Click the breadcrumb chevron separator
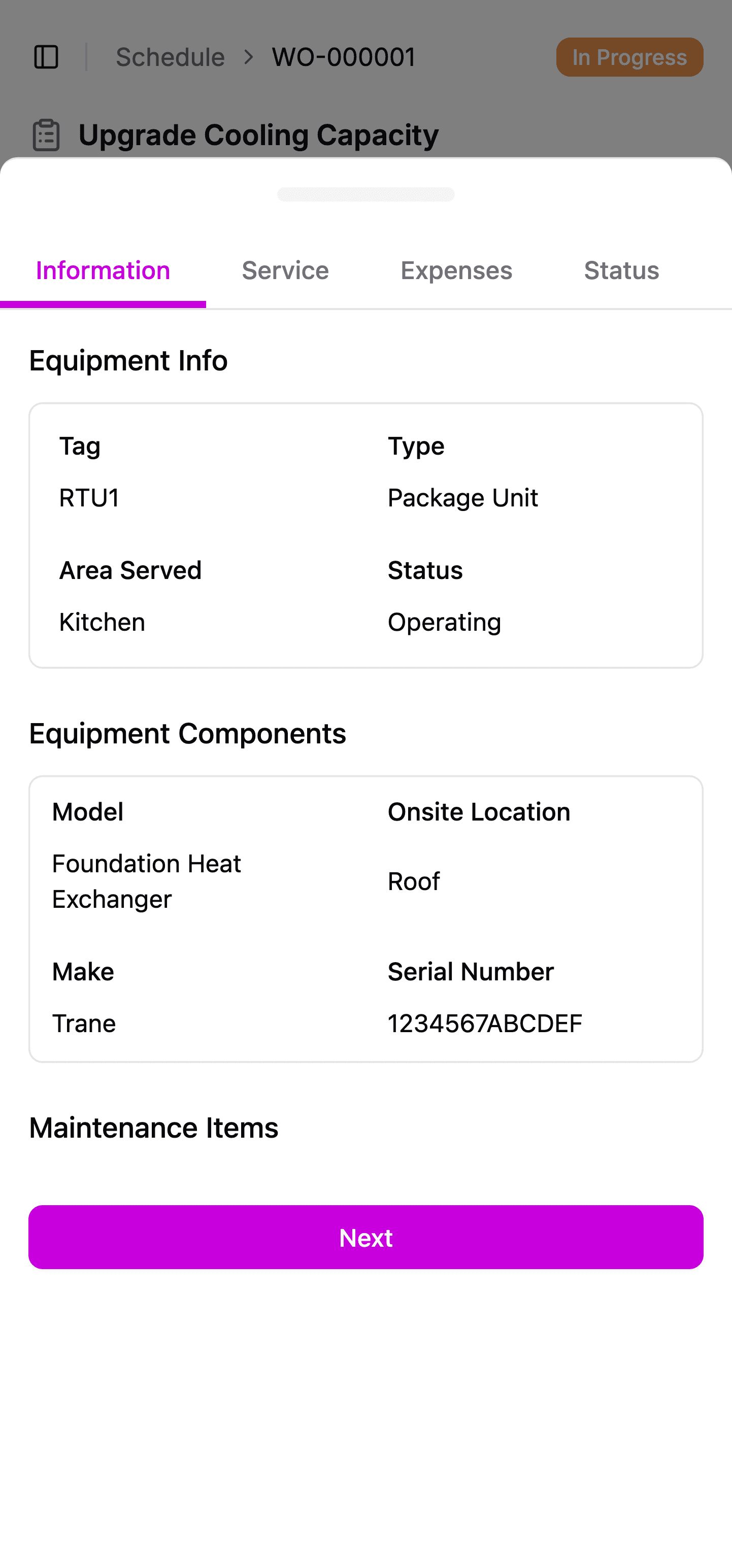 click(x=248, y=57)
